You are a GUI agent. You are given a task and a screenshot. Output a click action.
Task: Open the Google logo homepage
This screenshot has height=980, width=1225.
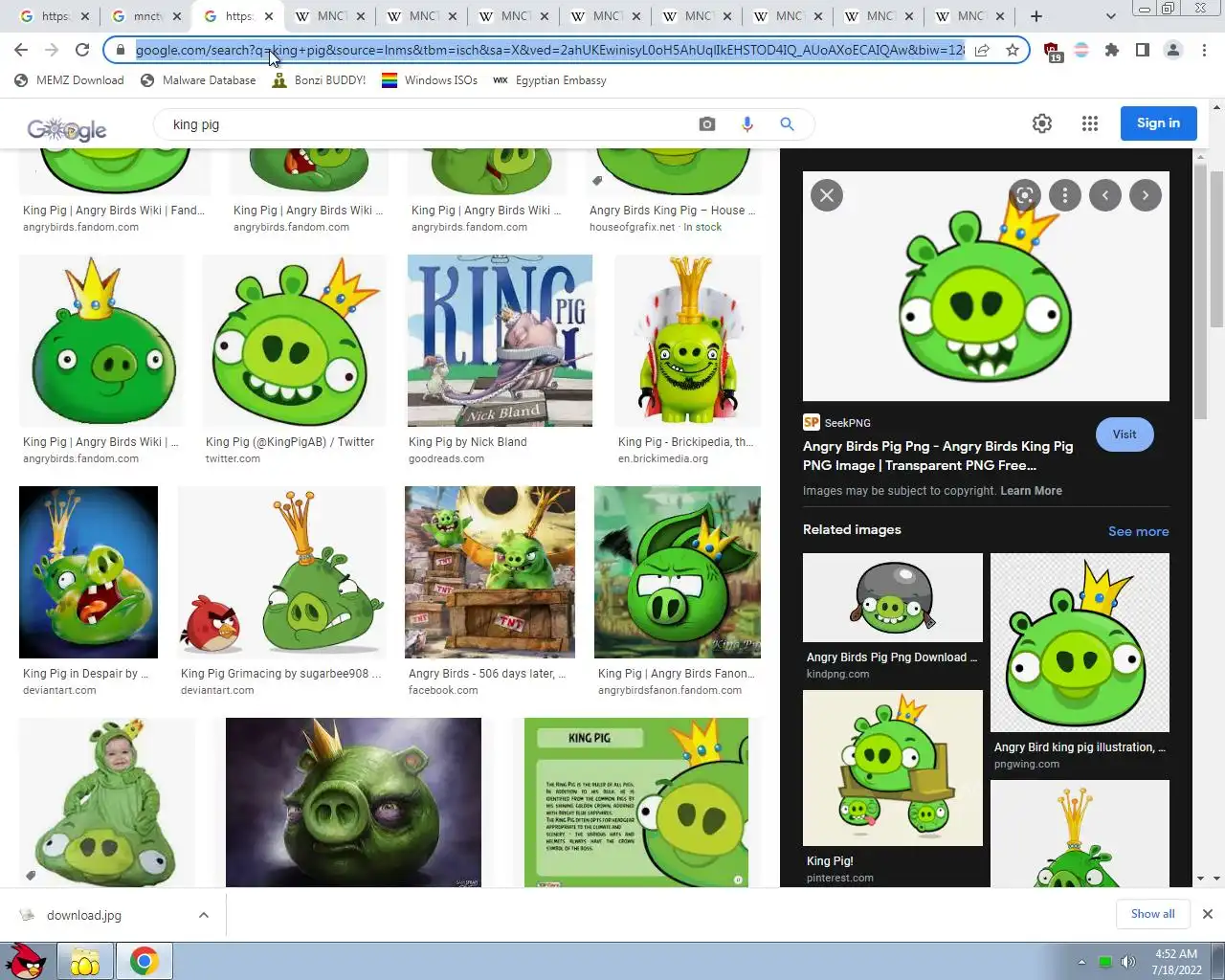[x=67, y=128]
